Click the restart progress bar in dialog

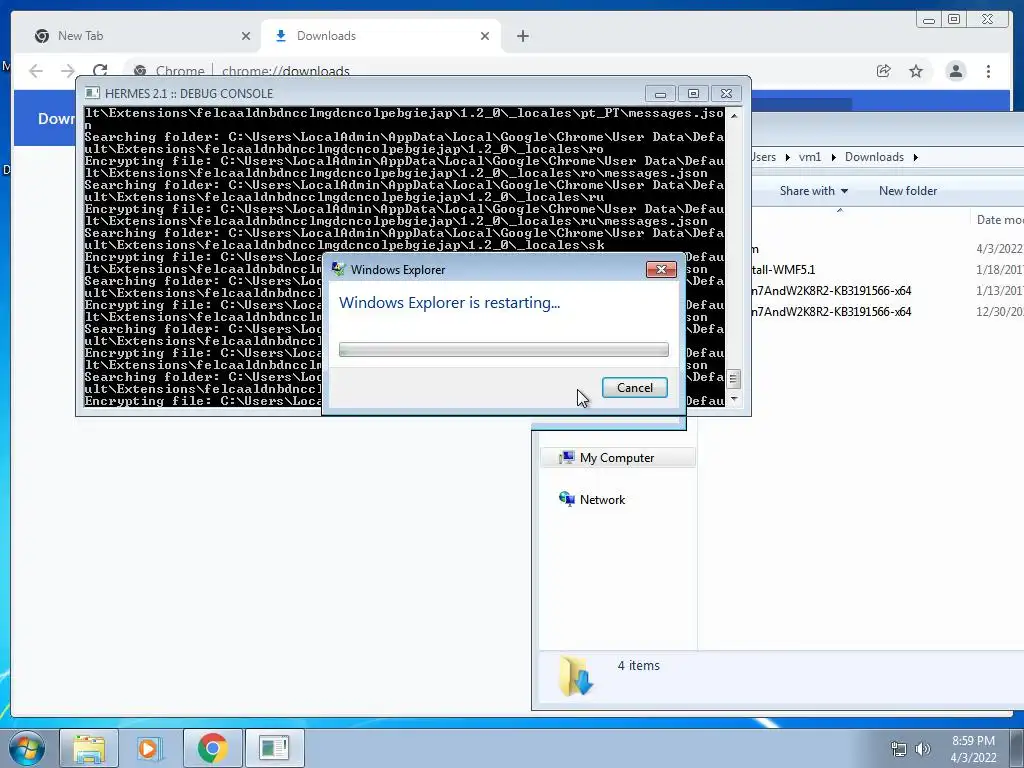point(504,349)
